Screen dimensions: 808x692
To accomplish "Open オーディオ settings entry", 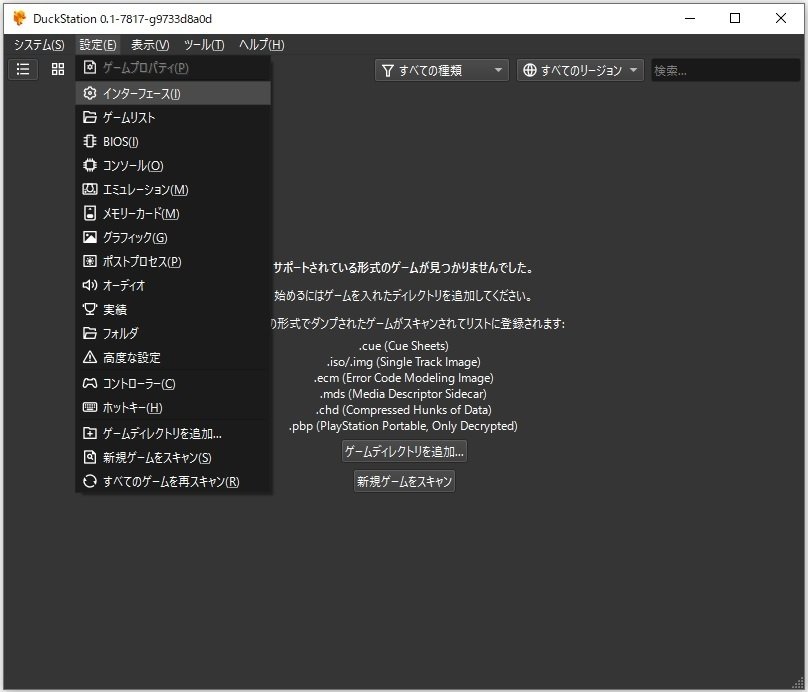I will coord(173,285).
